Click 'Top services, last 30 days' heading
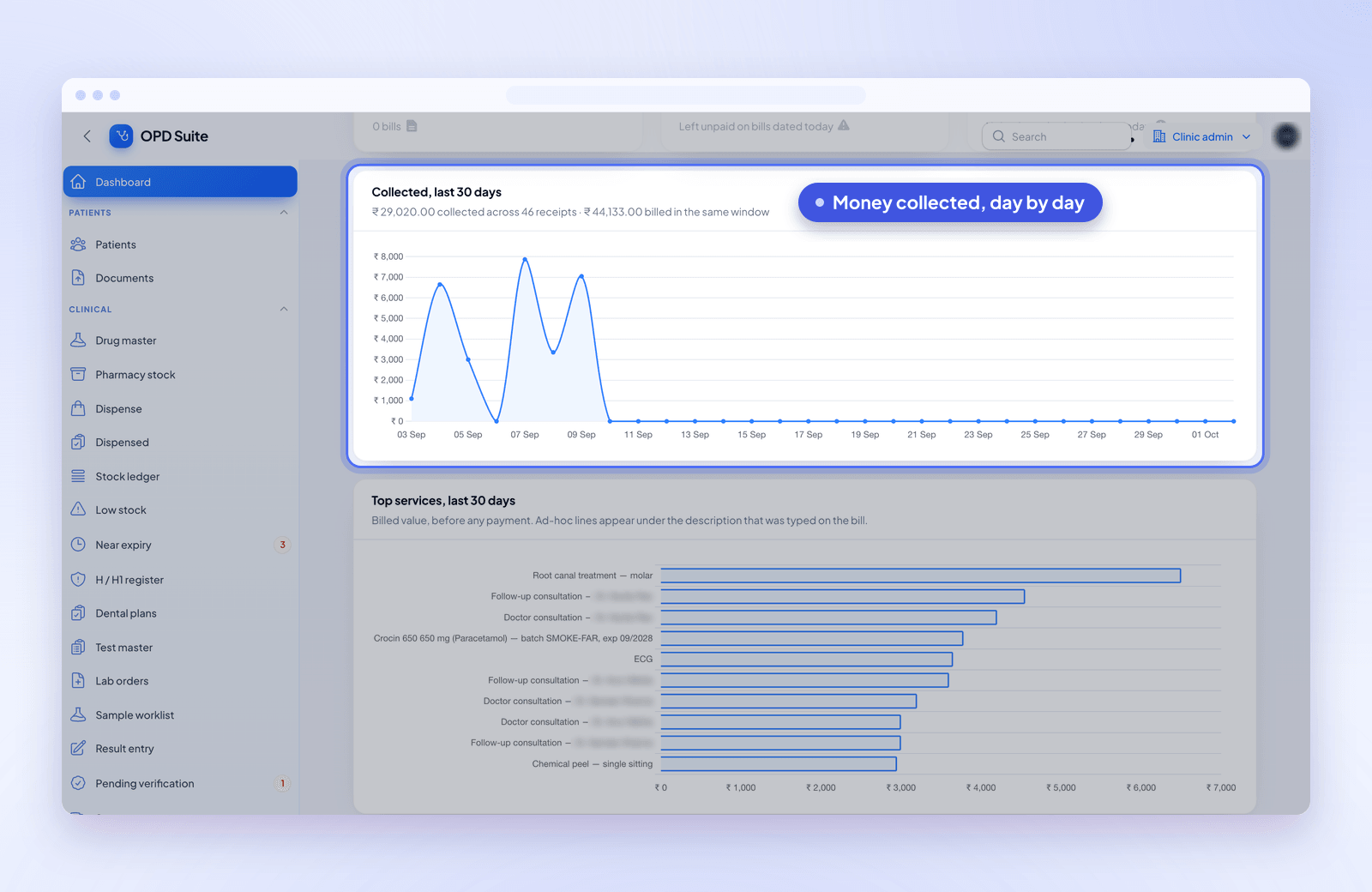Viewport: 1372px width, 892px height. 443,501
